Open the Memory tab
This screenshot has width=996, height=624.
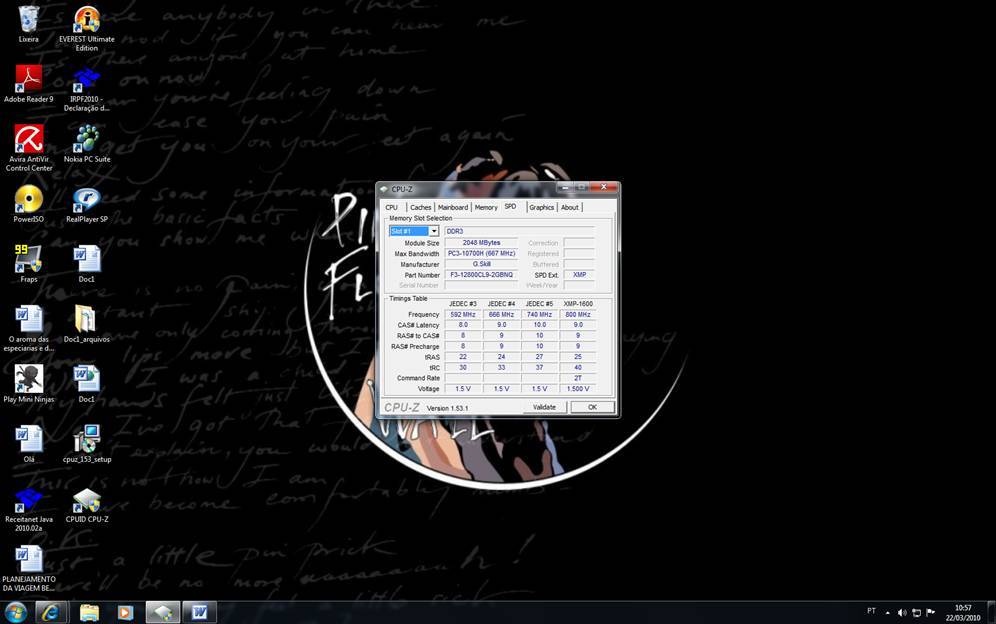486,207
